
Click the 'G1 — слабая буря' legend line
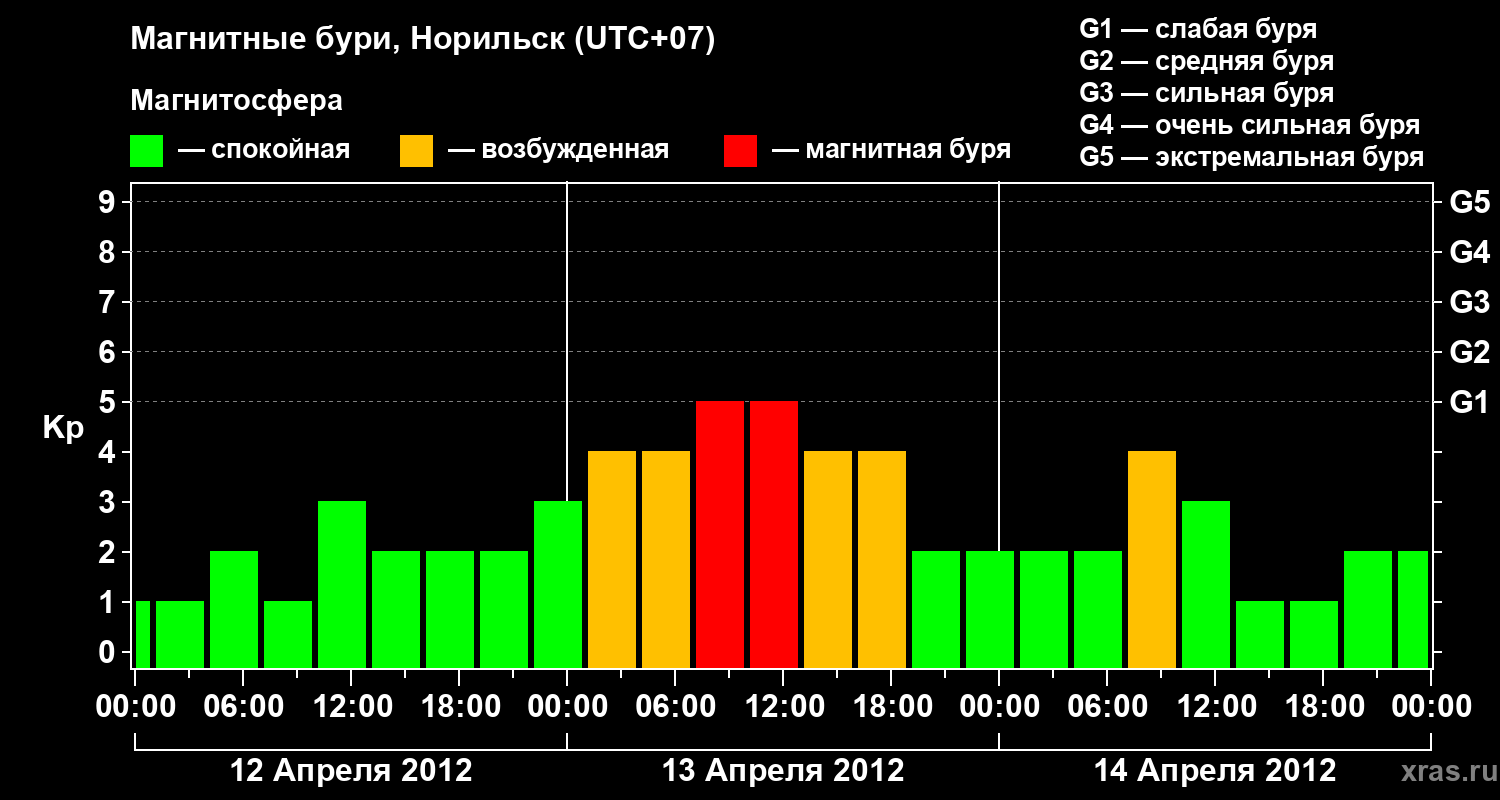1198,29
